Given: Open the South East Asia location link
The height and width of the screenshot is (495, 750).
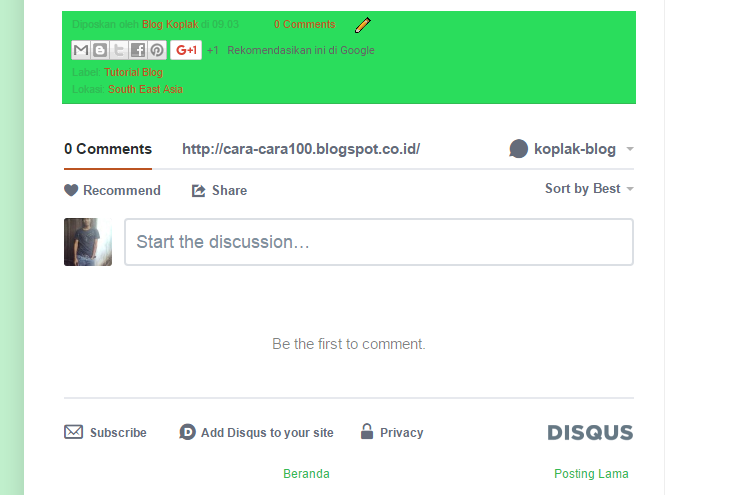Looking at the screenshot, I should (145, 89).
